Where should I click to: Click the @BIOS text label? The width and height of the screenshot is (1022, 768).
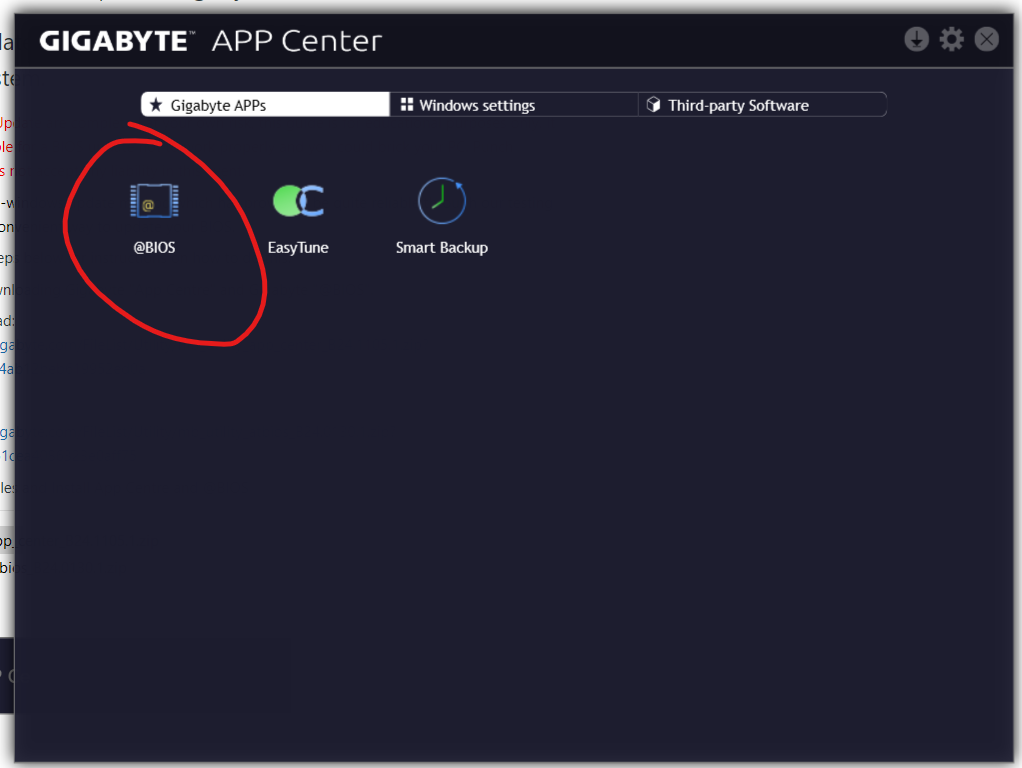coord(154,247)
